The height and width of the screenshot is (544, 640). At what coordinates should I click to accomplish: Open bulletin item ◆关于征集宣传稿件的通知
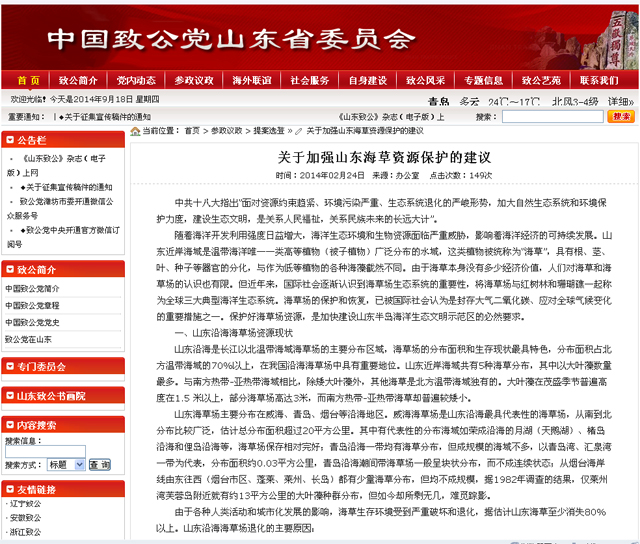click(67, 187)
